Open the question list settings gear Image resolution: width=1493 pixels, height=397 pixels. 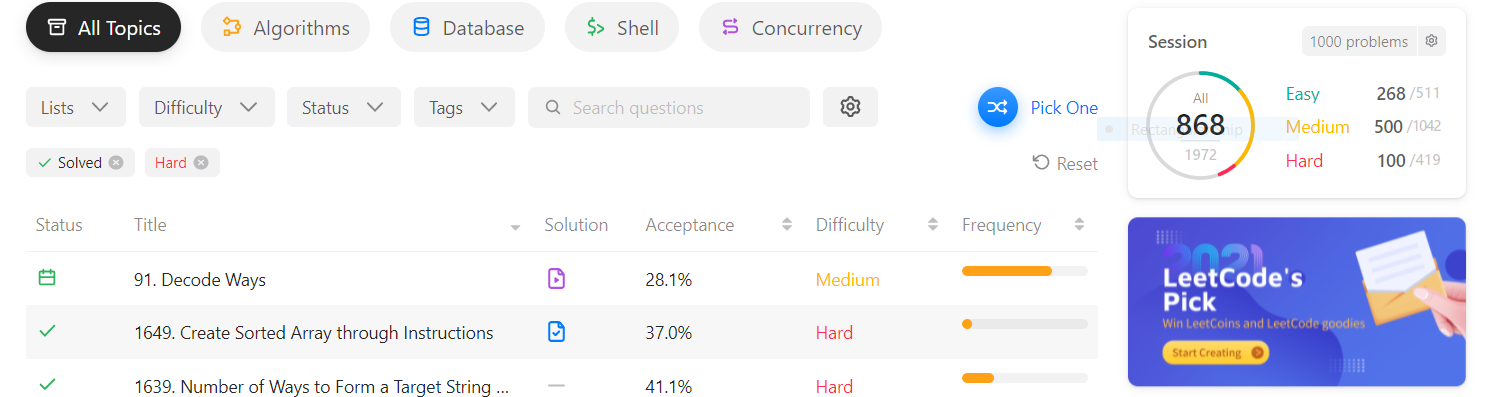click(x=850, y=107)
